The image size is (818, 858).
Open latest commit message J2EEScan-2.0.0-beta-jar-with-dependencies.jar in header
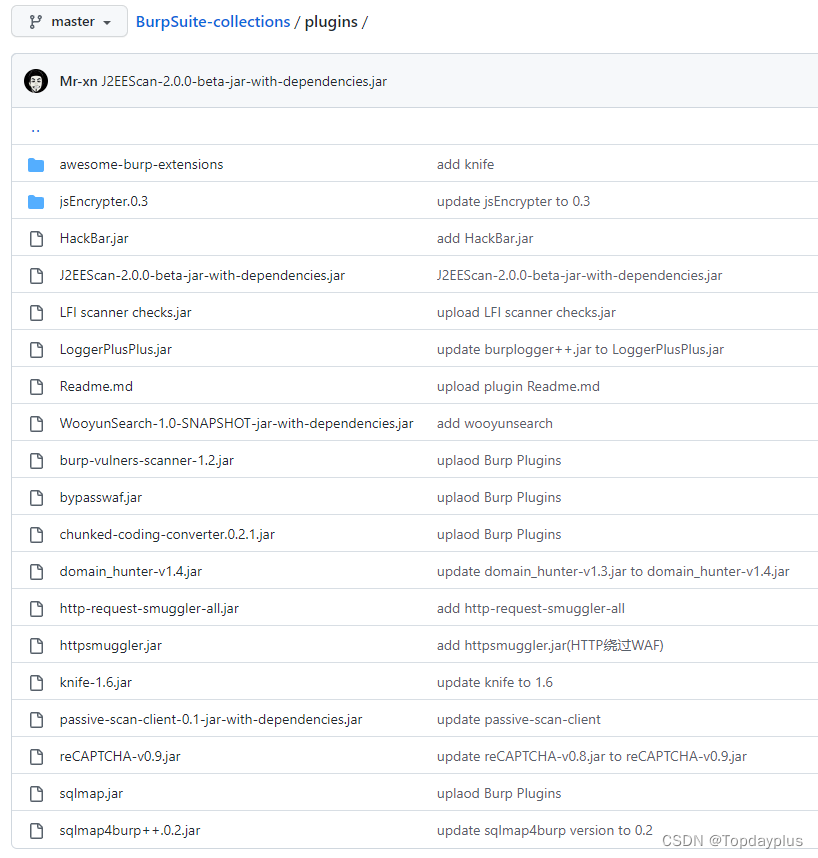pyautogui.click(x=244, y=81)
